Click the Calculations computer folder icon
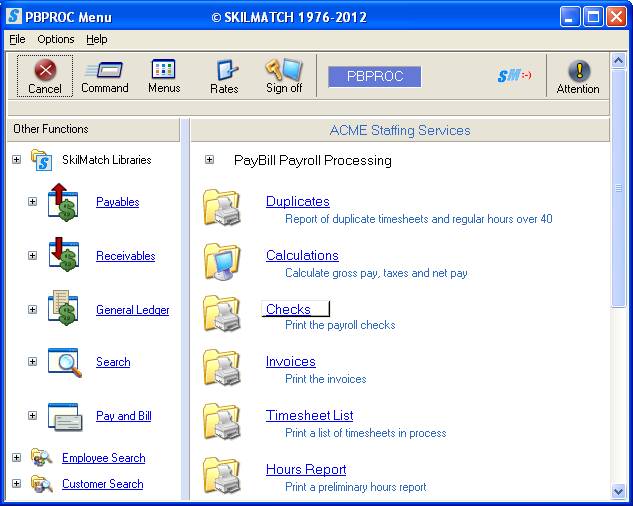 (x=222, y=262)
